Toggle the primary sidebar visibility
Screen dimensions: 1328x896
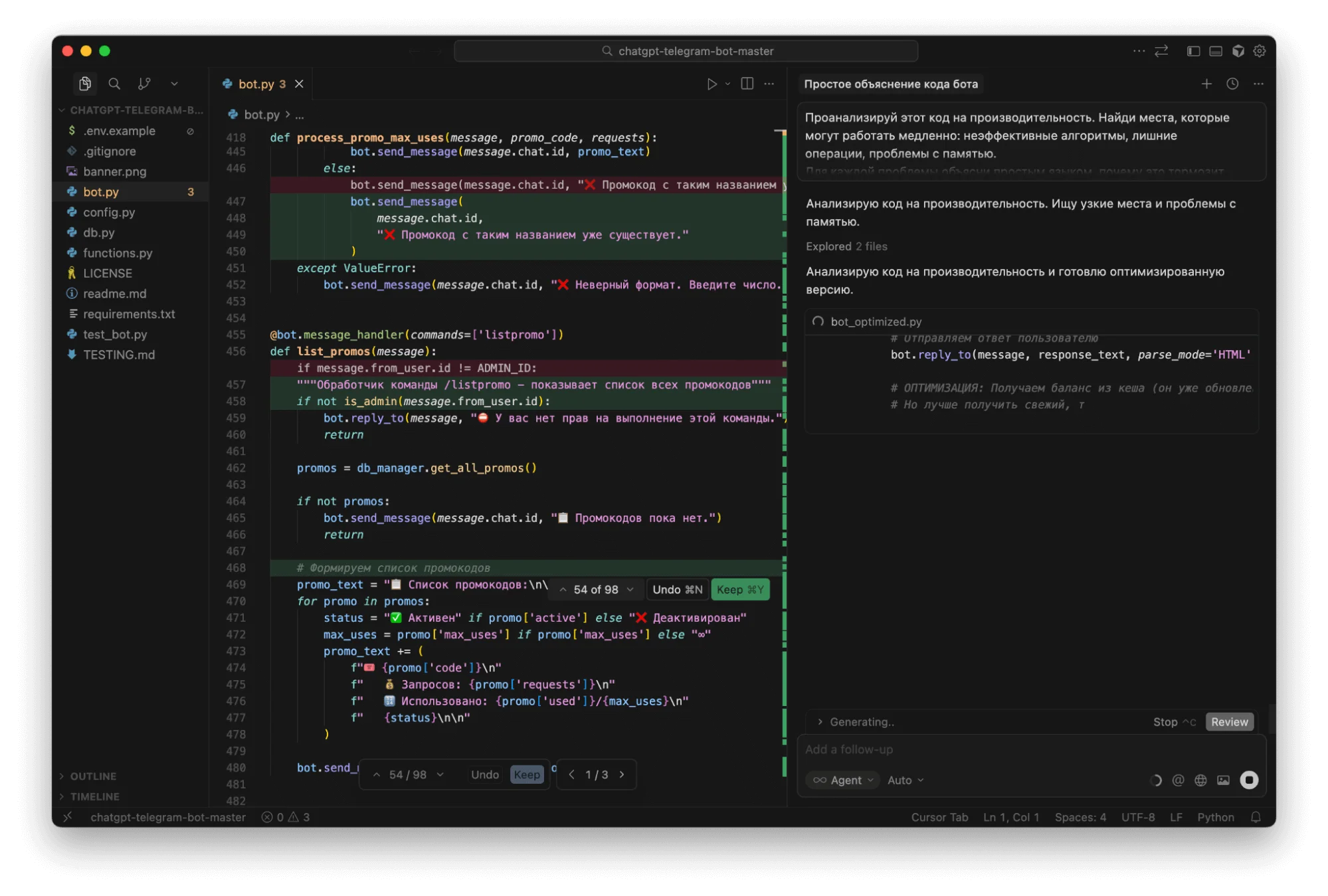tap(1193, 51)
